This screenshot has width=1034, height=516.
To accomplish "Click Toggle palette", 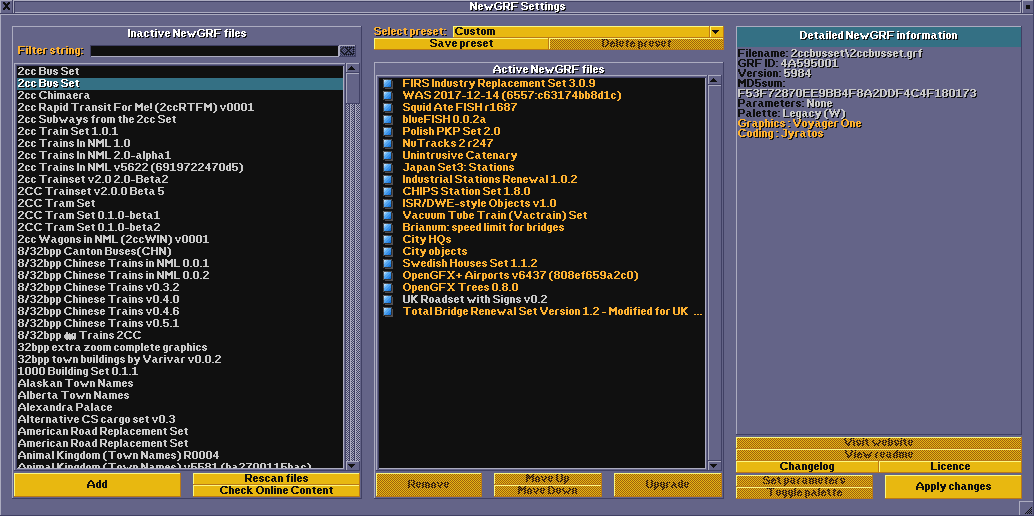I will (804, 492).
